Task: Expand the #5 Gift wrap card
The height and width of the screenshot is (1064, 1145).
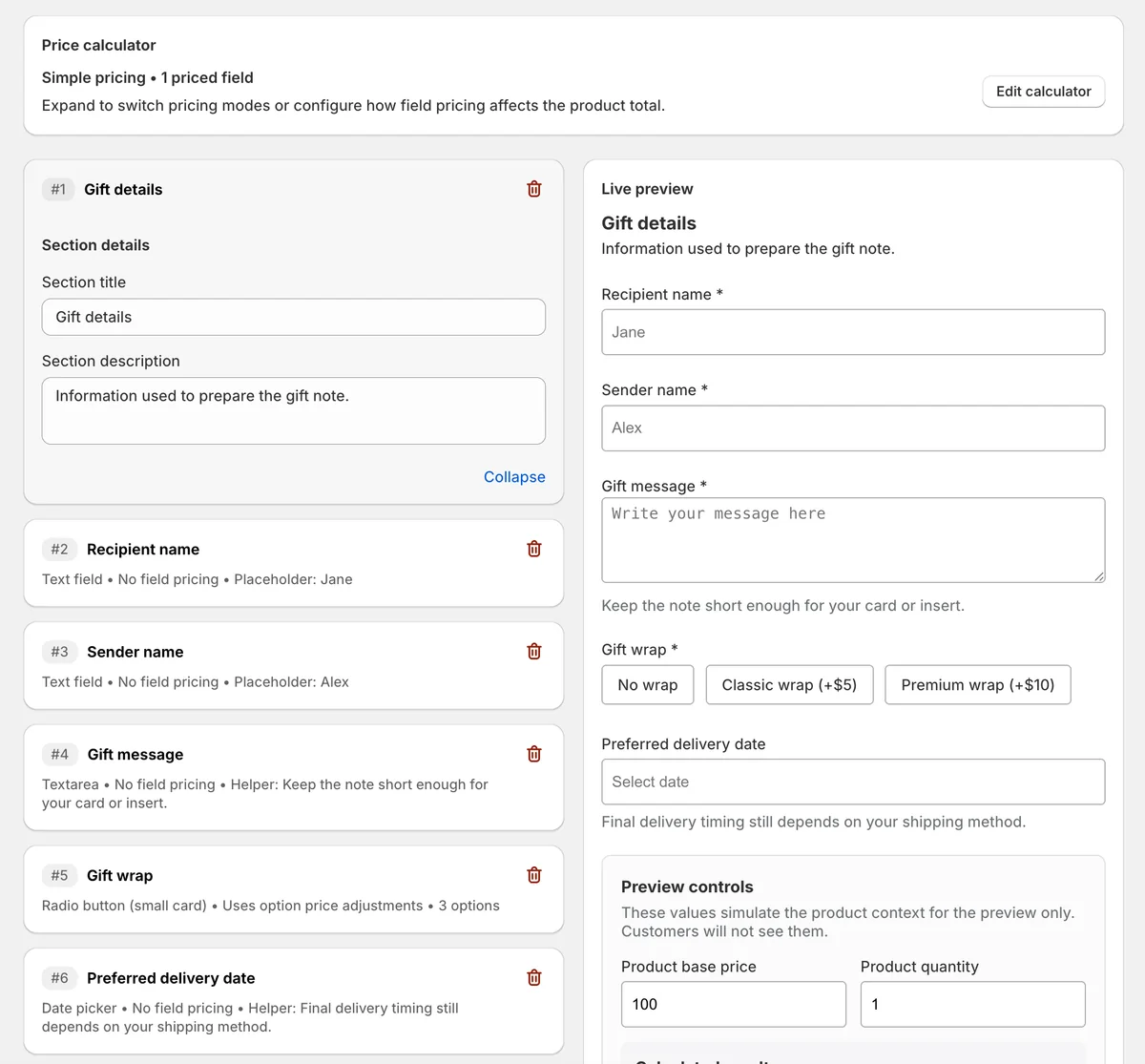Action: click(294, 889)
